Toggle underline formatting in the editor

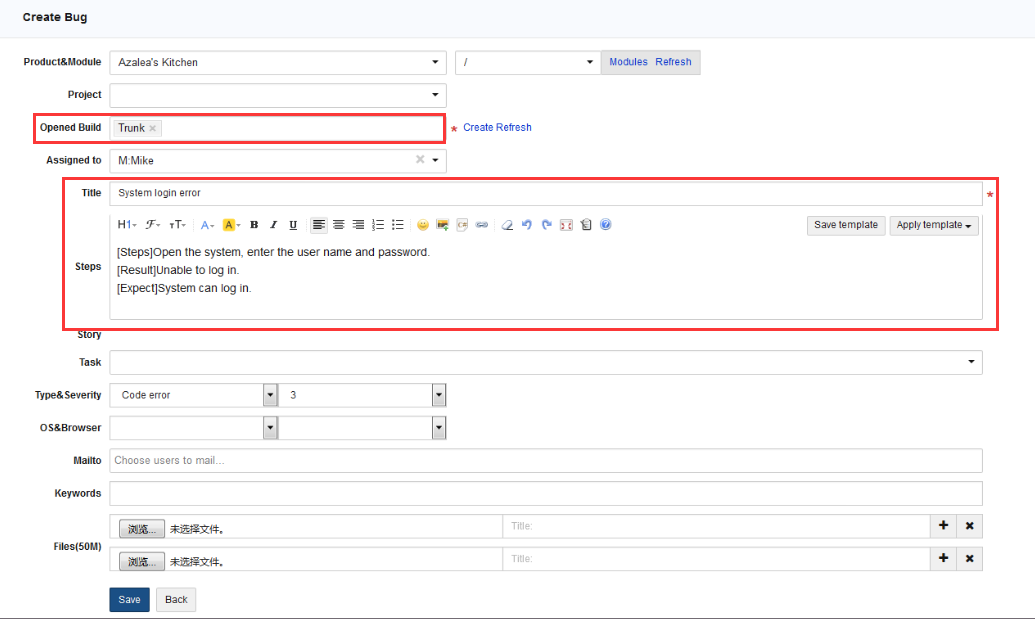point(293,225)
